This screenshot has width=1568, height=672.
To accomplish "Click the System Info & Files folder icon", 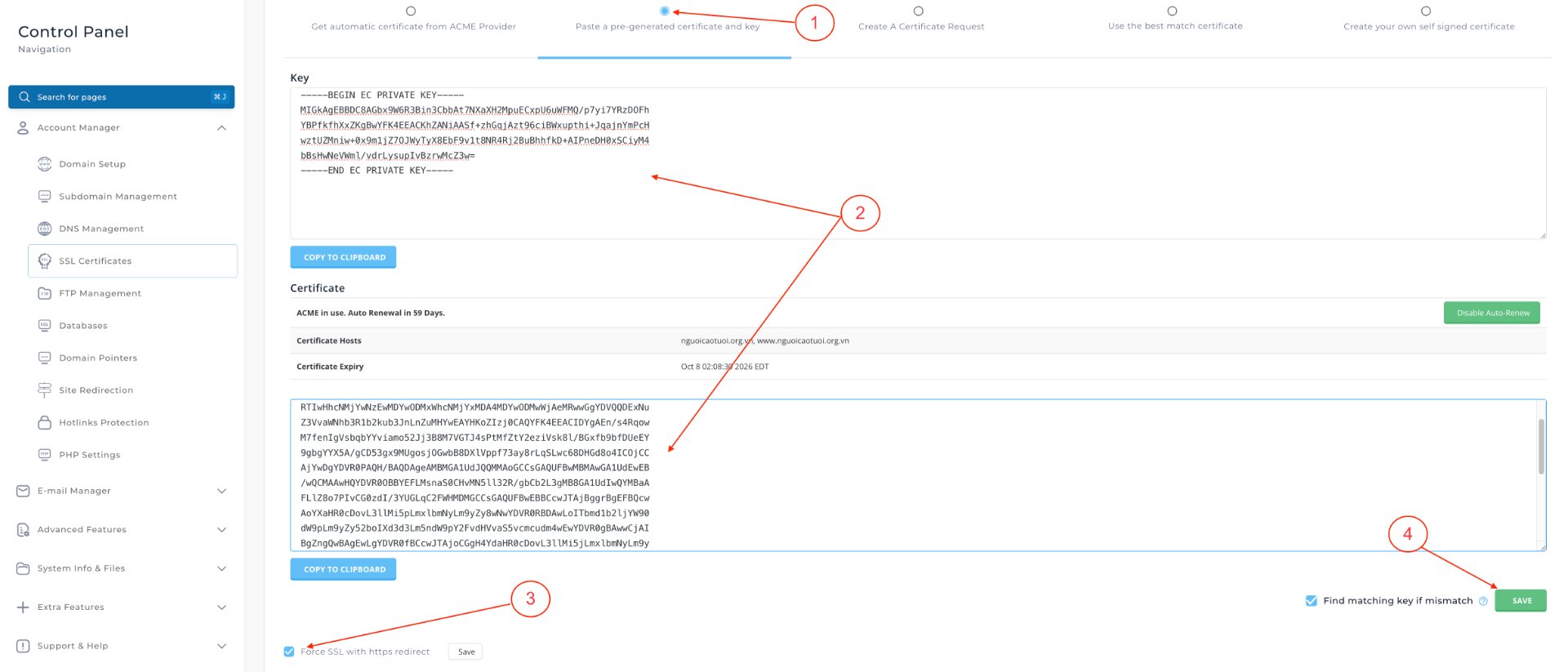I will point(23,568).
